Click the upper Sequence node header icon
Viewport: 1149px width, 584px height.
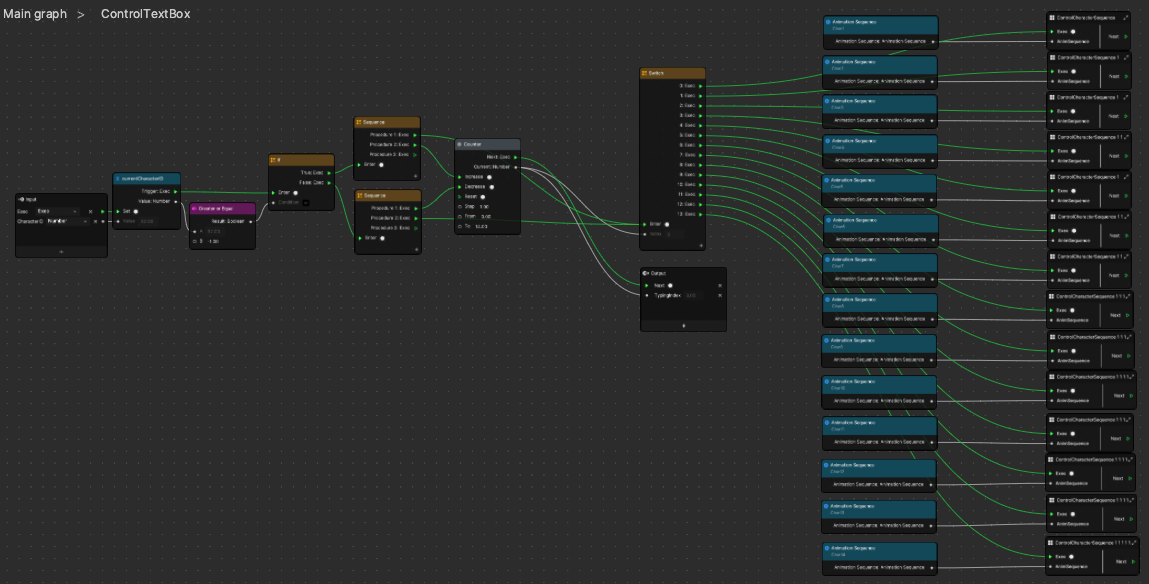pos(360,122)
